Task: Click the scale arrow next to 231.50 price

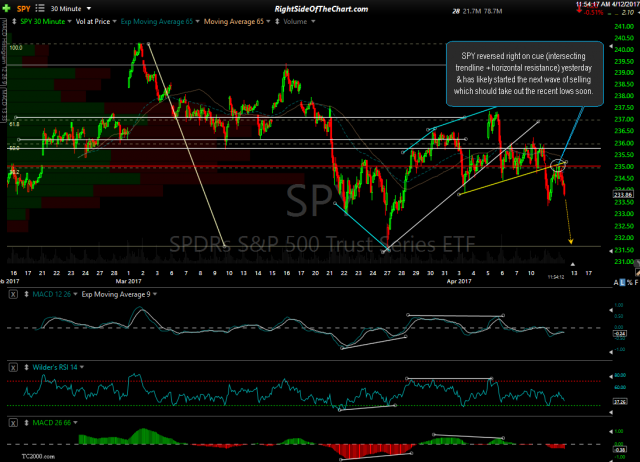Action: coord(611,251)
